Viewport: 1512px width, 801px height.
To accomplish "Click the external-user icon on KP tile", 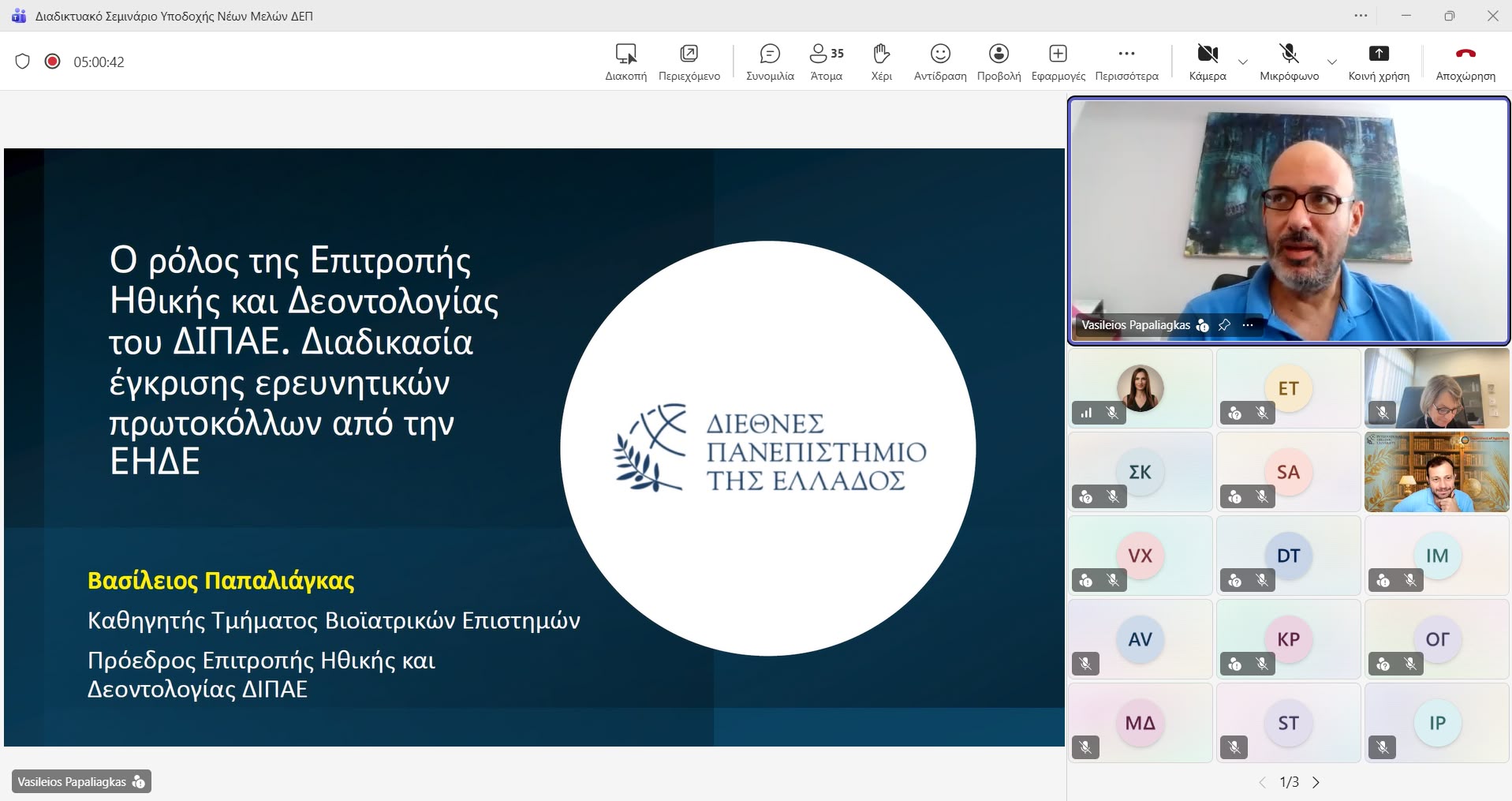I will tap(1235, 664).
